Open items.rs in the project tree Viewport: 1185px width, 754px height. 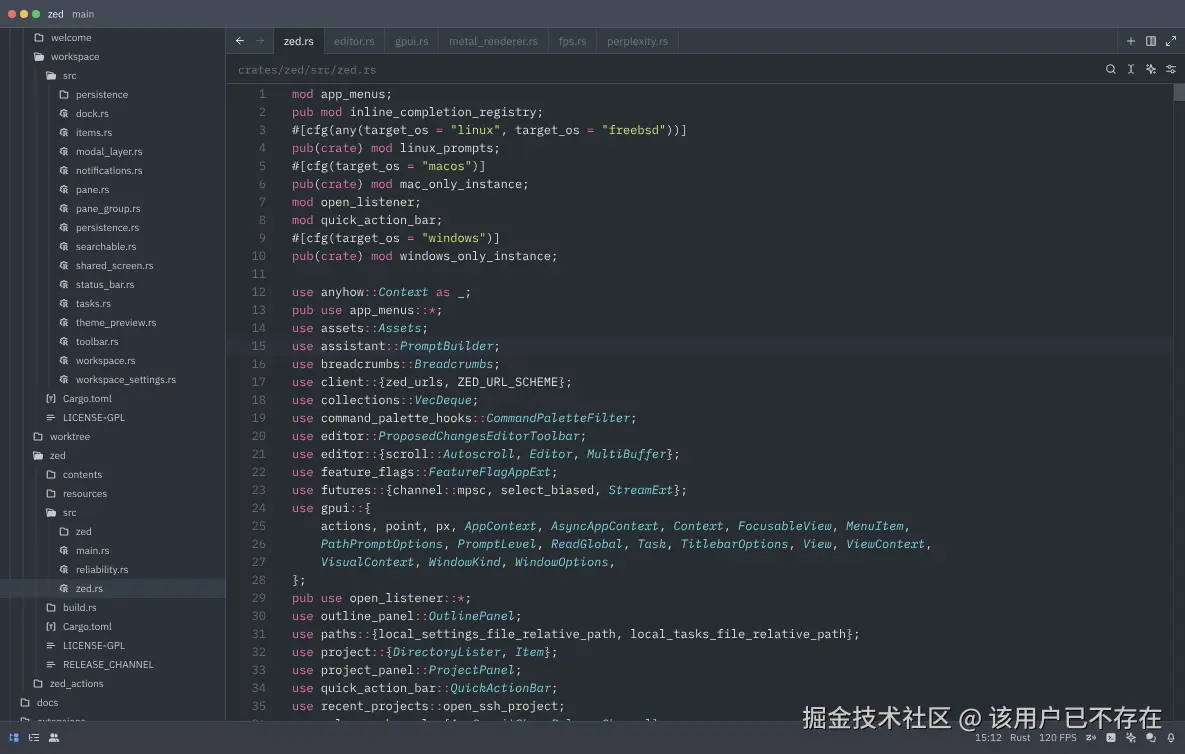tap(113, 132)
